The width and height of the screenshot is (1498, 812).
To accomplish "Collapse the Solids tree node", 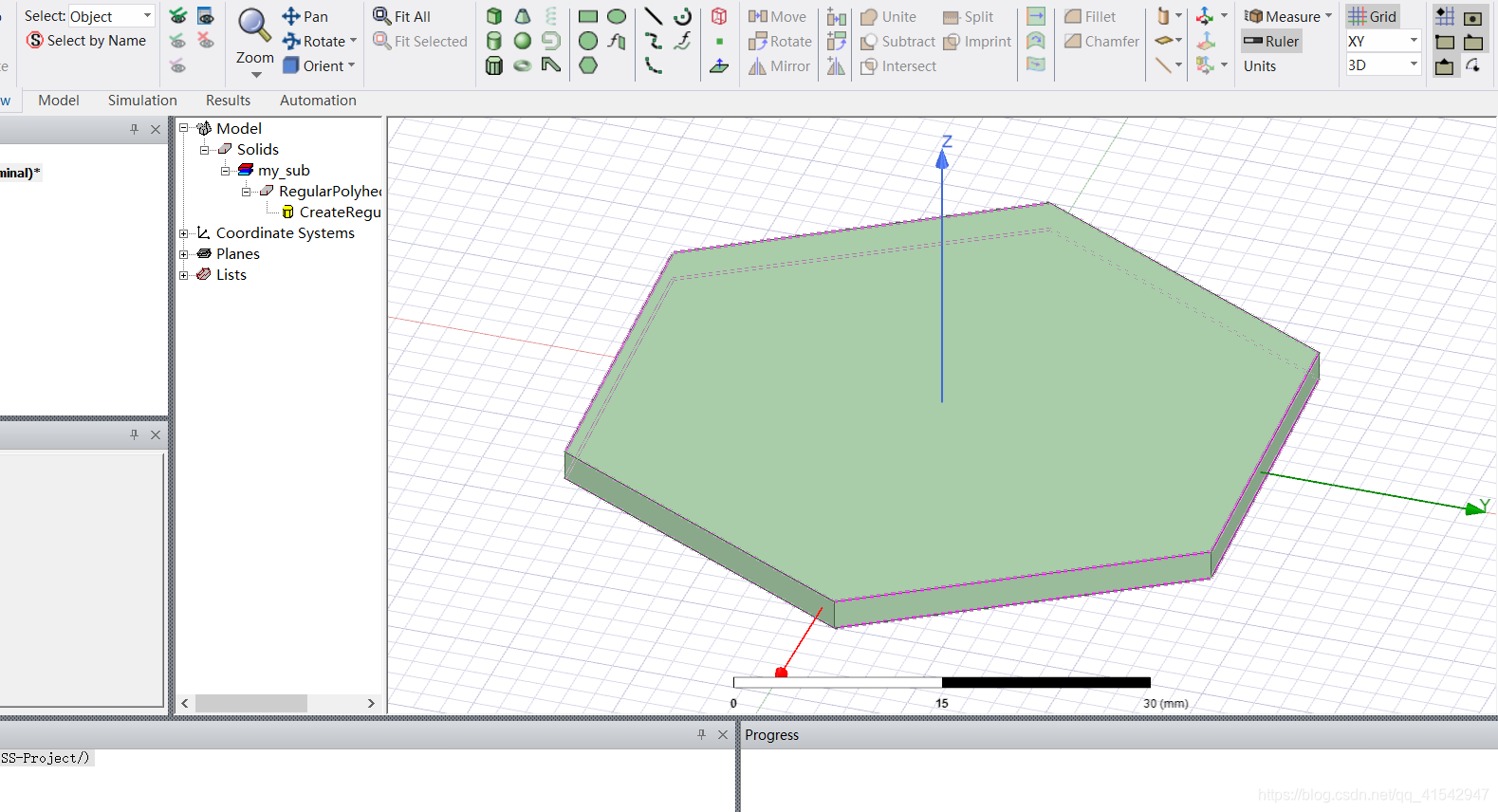I will click(204, 150).
